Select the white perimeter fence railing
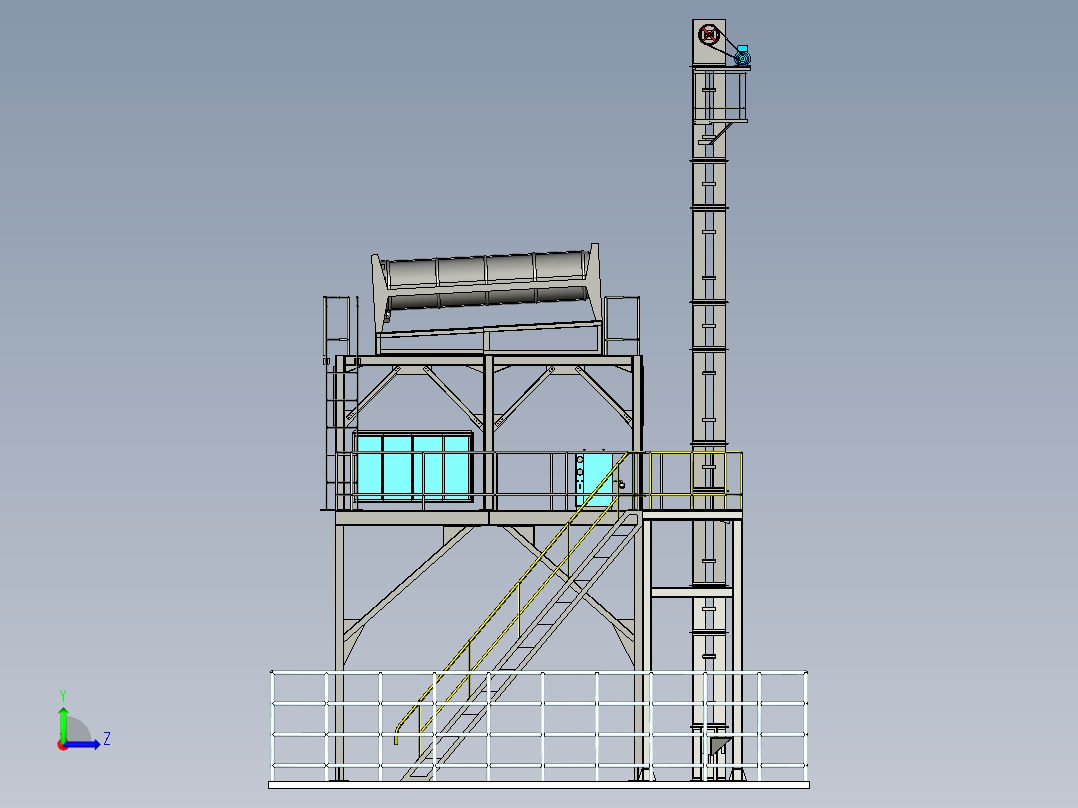This screenshot has height=808, width=1078. click(x=539, y=725)
